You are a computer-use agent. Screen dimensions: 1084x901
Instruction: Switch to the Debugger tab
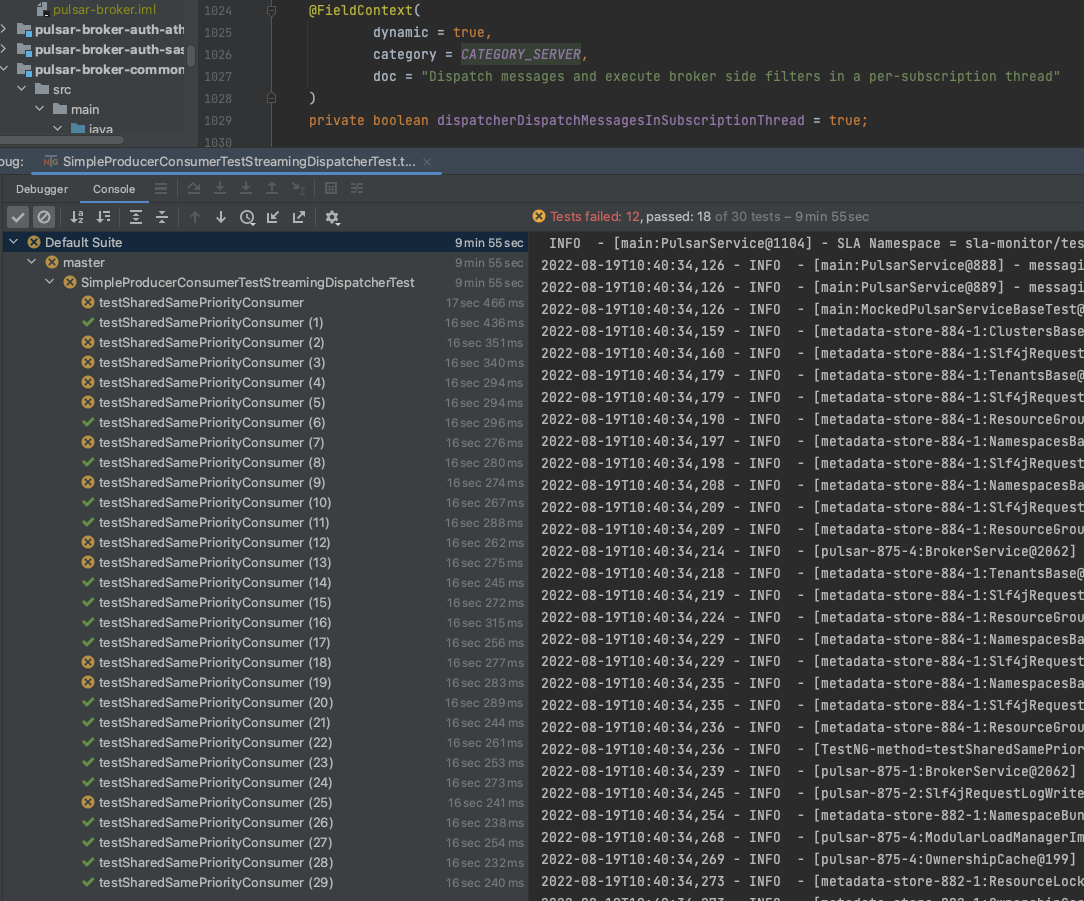(x=42, y=189)
